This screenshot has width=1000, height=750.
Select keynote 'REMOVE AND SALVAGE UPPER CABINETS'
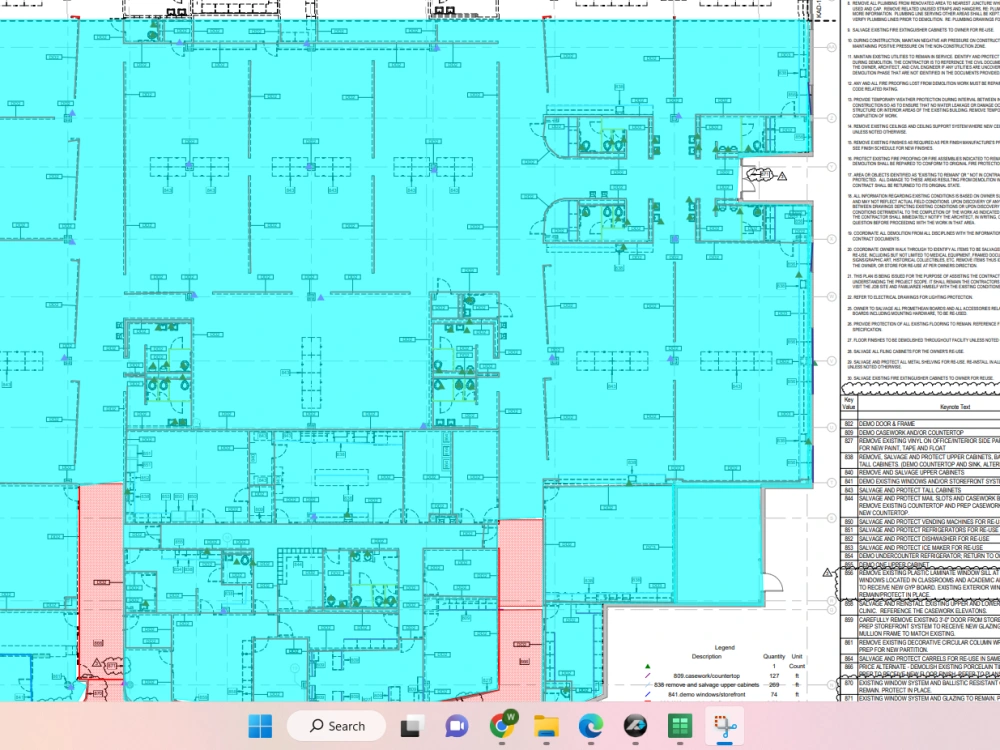coord(920,473)
